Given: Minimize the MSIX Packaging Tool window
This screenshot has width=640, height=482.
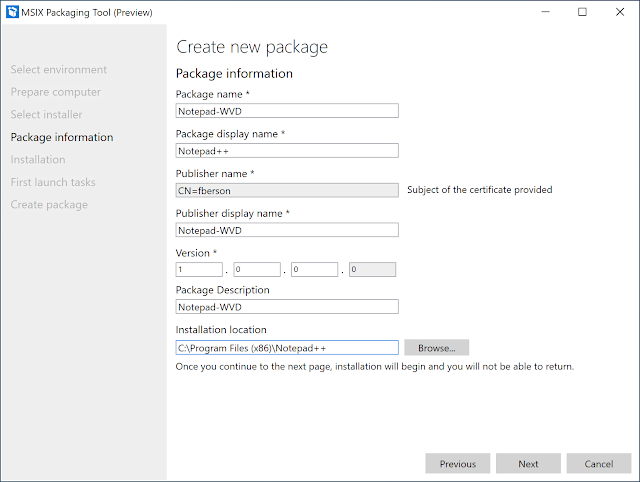Looking at the screenshot, I should click(x=545, y=12).
